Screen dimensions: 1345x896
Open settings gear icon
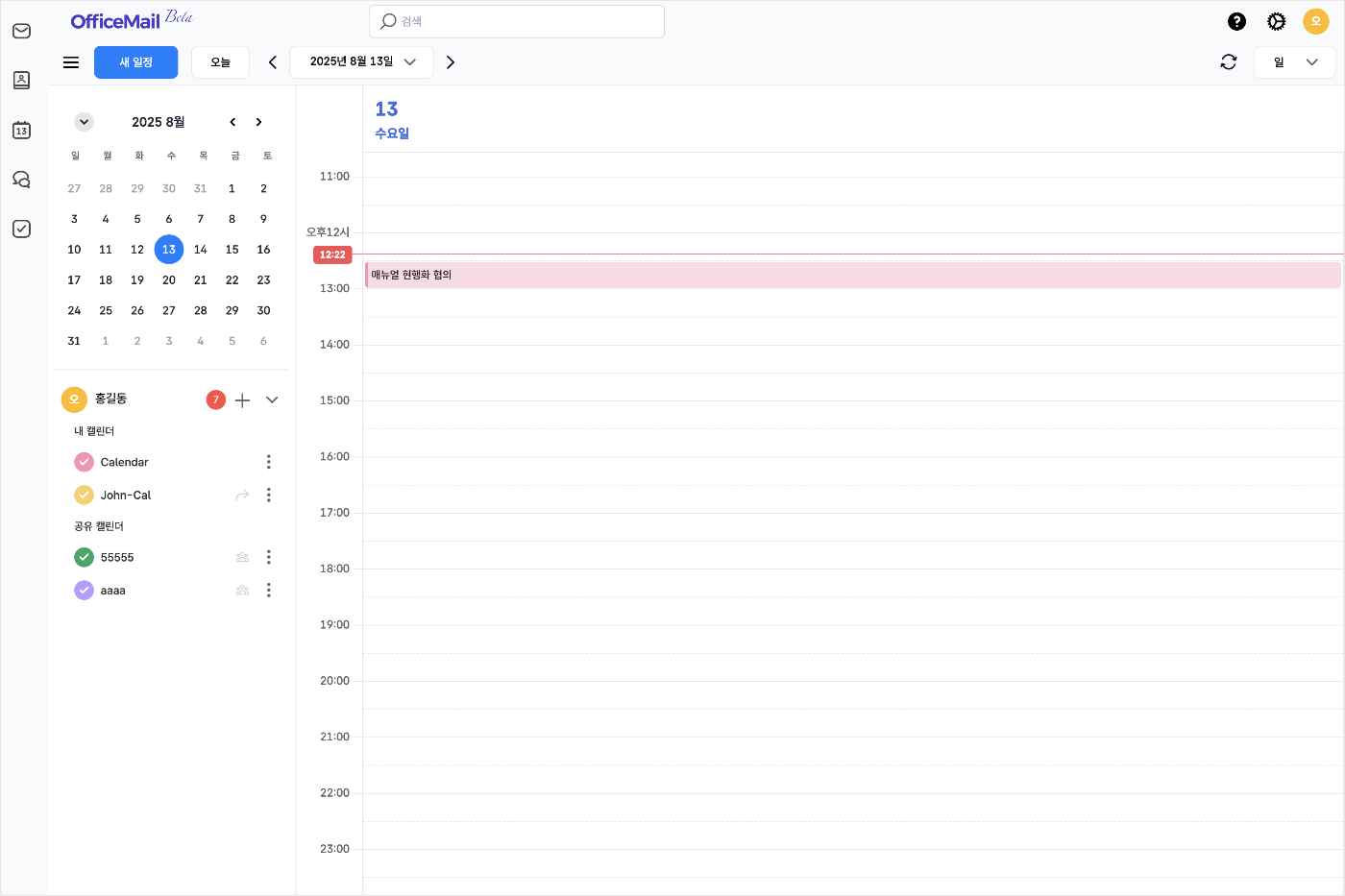click(1277, 21)
